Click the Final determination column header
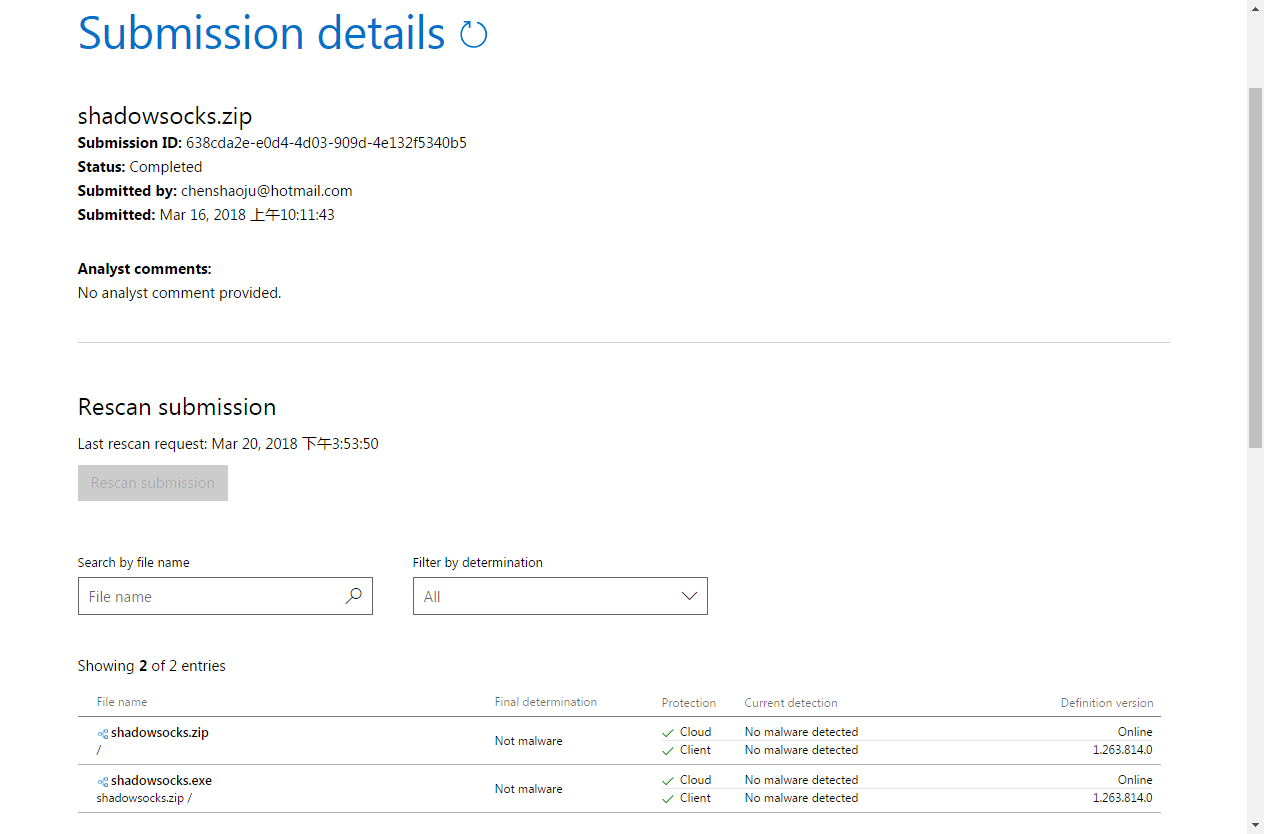The image size is (1264, 834). (546, 702)
